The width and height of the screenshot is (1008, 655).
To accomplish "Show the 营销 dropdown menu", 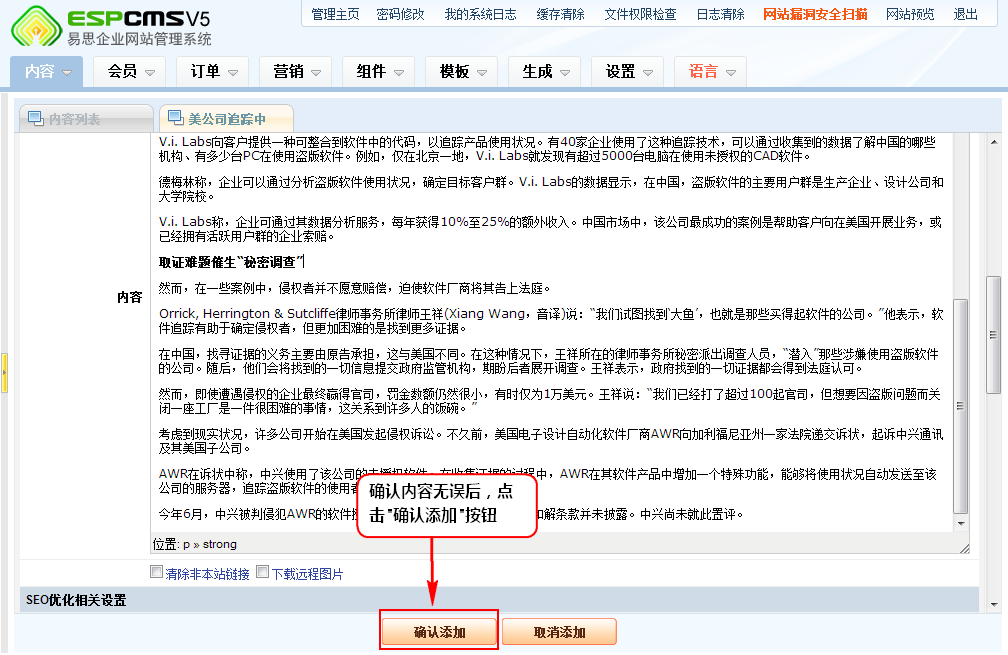I will pyautogui.click(x=295, y=71).
